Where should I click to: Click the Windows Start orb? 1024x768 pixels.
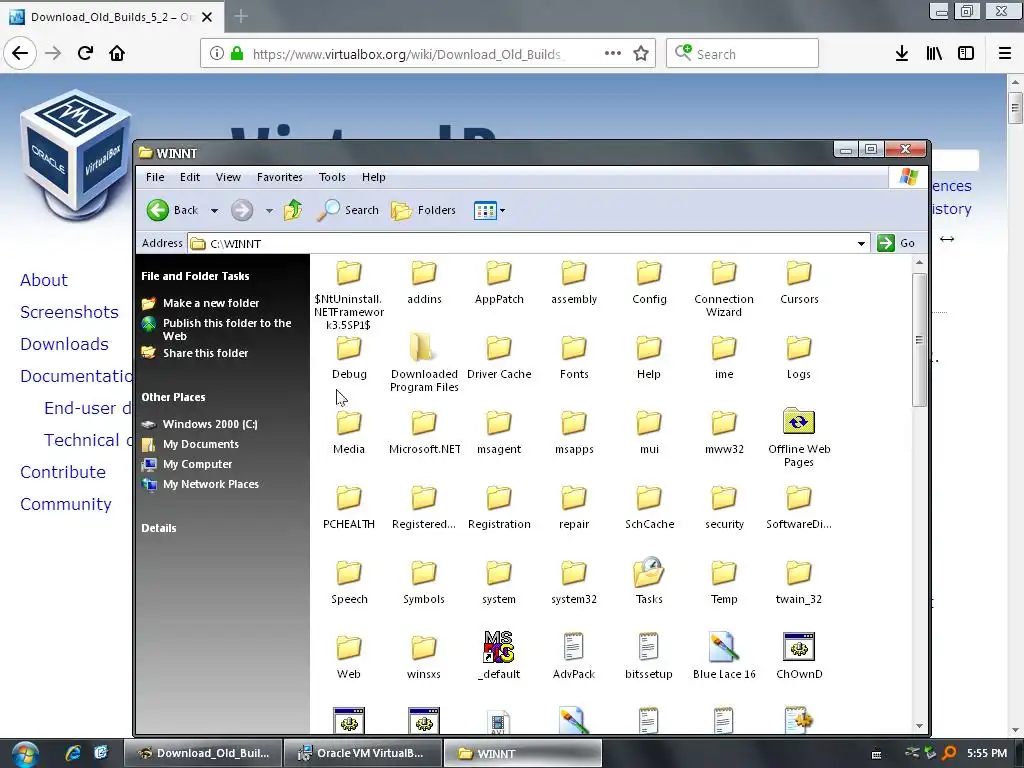24,754
